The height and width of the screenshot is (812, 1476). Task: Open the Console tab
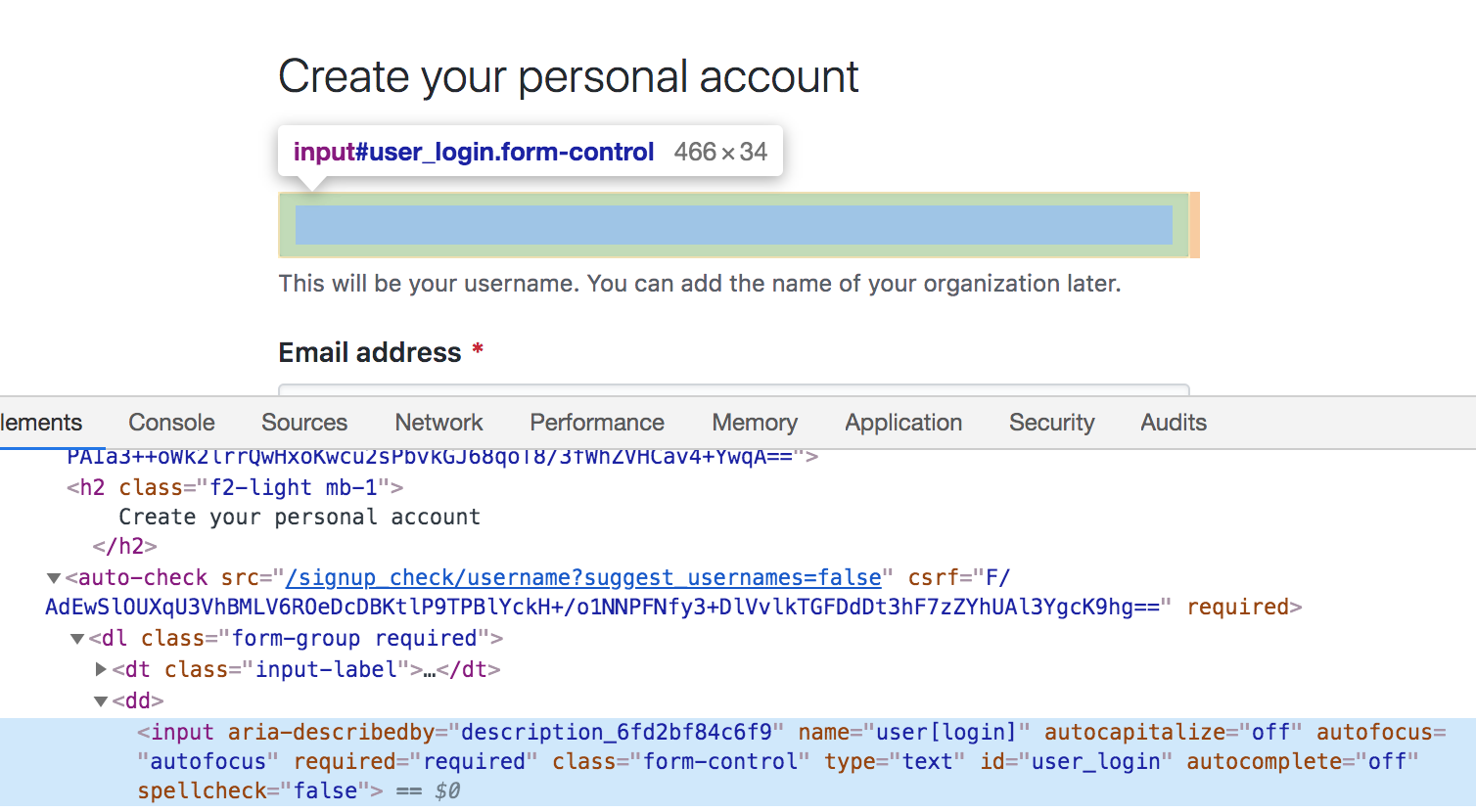pos(171,423)
